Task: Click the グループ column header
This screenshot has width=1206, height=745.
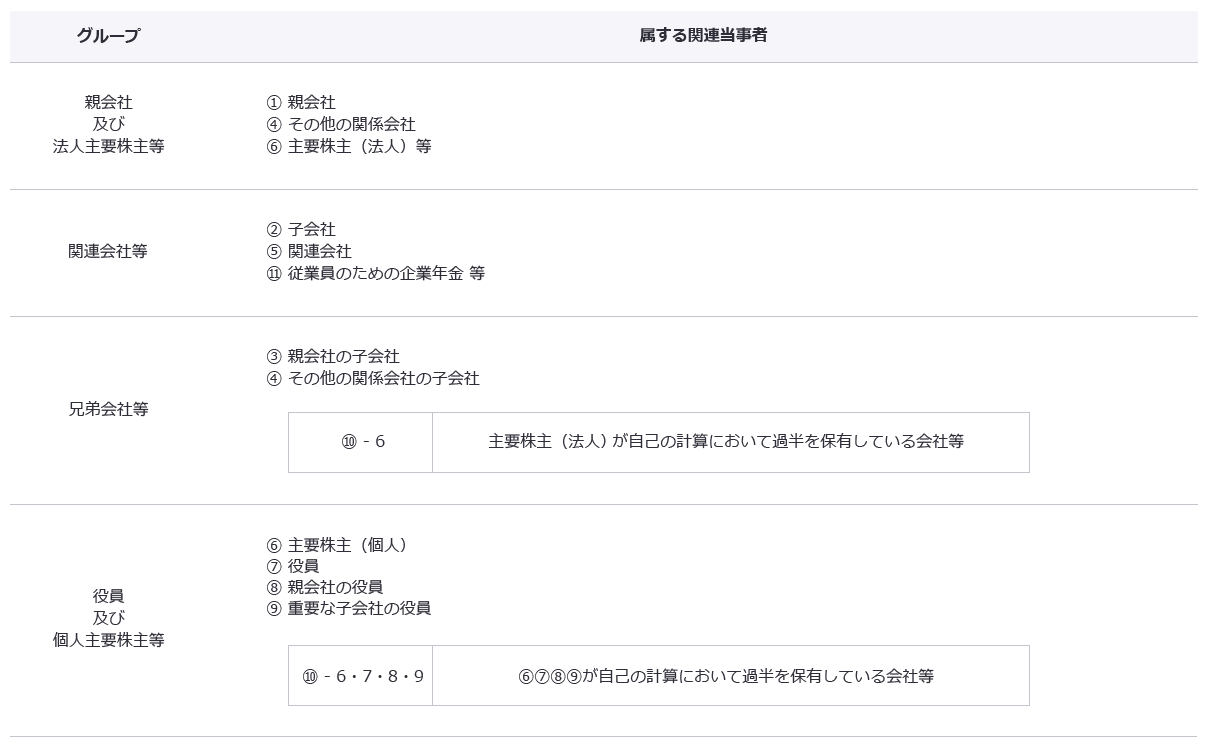Action: click(108, 36)
